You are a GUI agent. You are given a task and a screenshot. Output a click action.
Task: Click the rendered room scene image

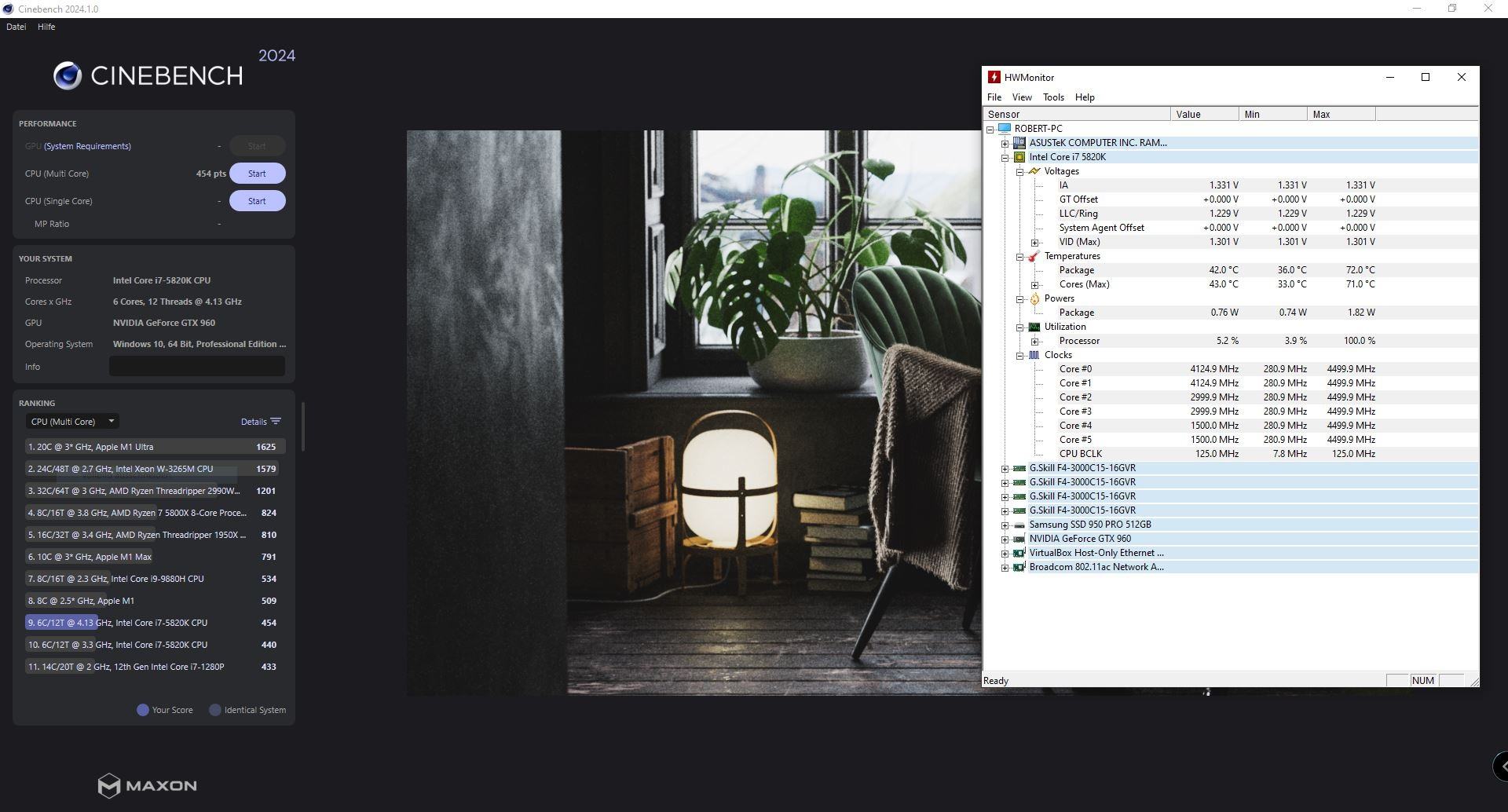click(694, 412)
